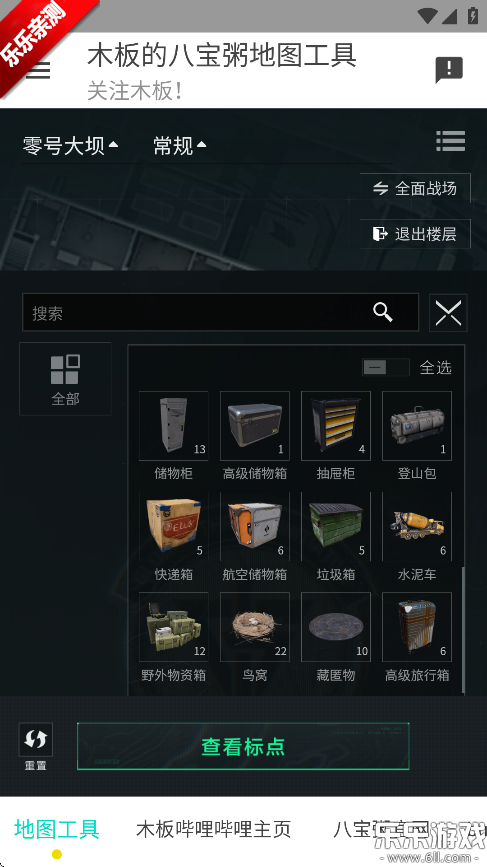The height and width of the screenshot is (867, 487).
Task: Tap the feedback message icon
Action: click(449, 70)
